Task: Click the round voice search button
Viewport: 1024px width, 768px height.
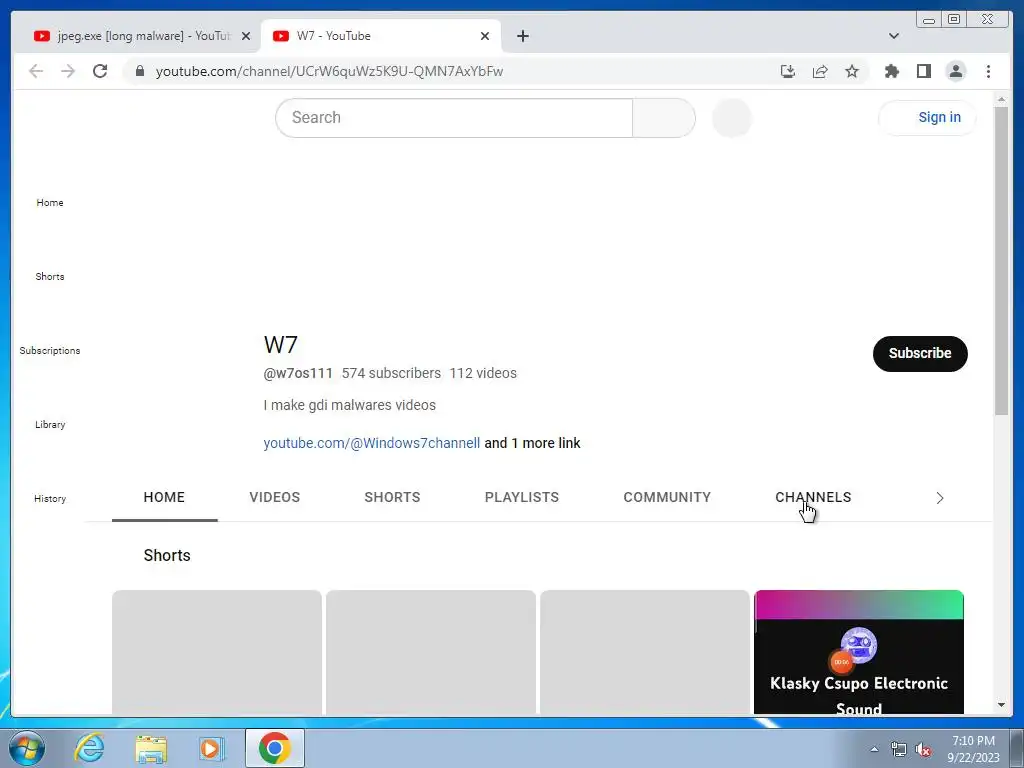Action: pyautogui.click(x=731, y=118)
